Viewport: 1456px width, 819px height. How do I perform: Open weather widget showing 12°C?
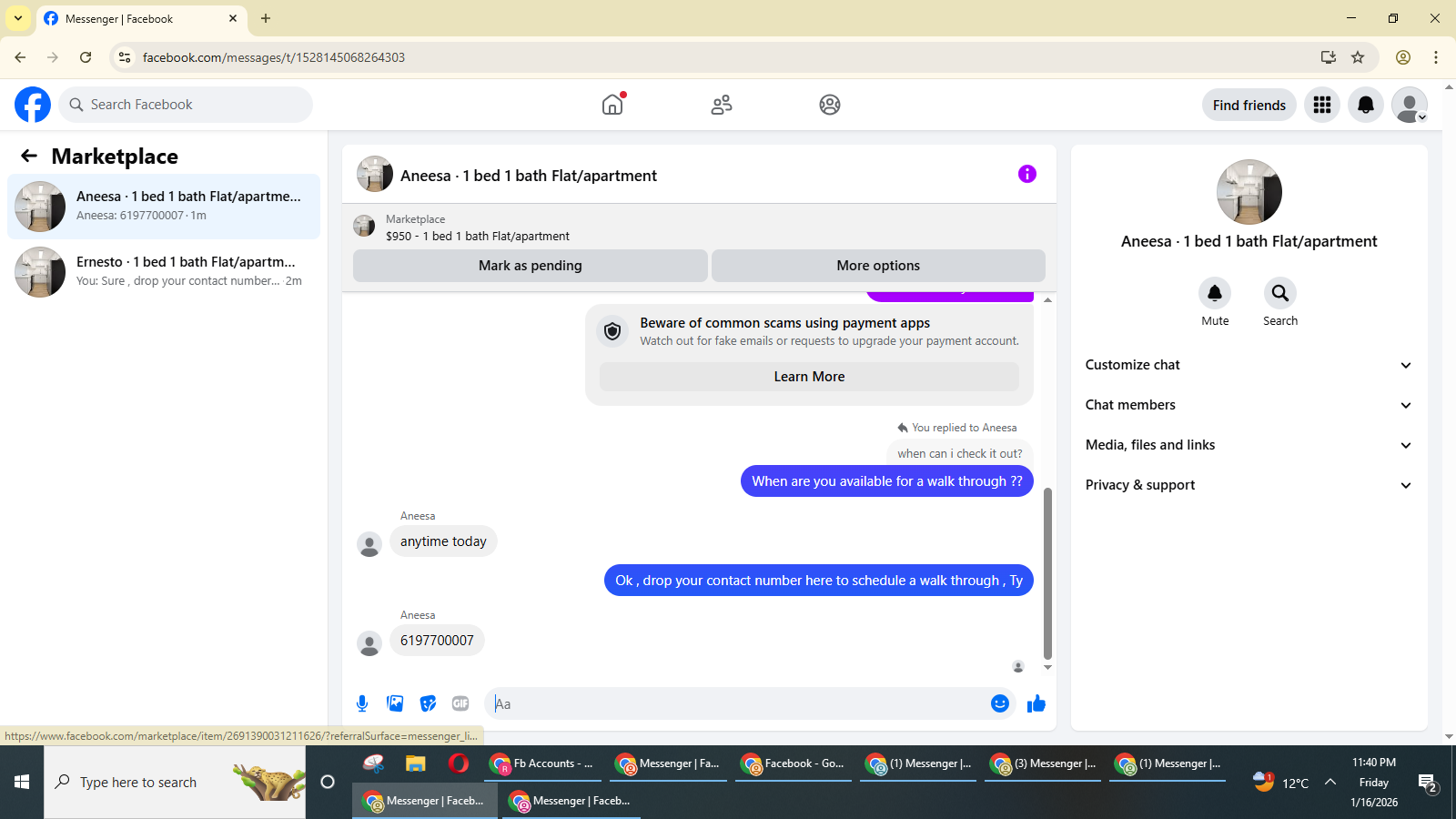click(1281, 782)
